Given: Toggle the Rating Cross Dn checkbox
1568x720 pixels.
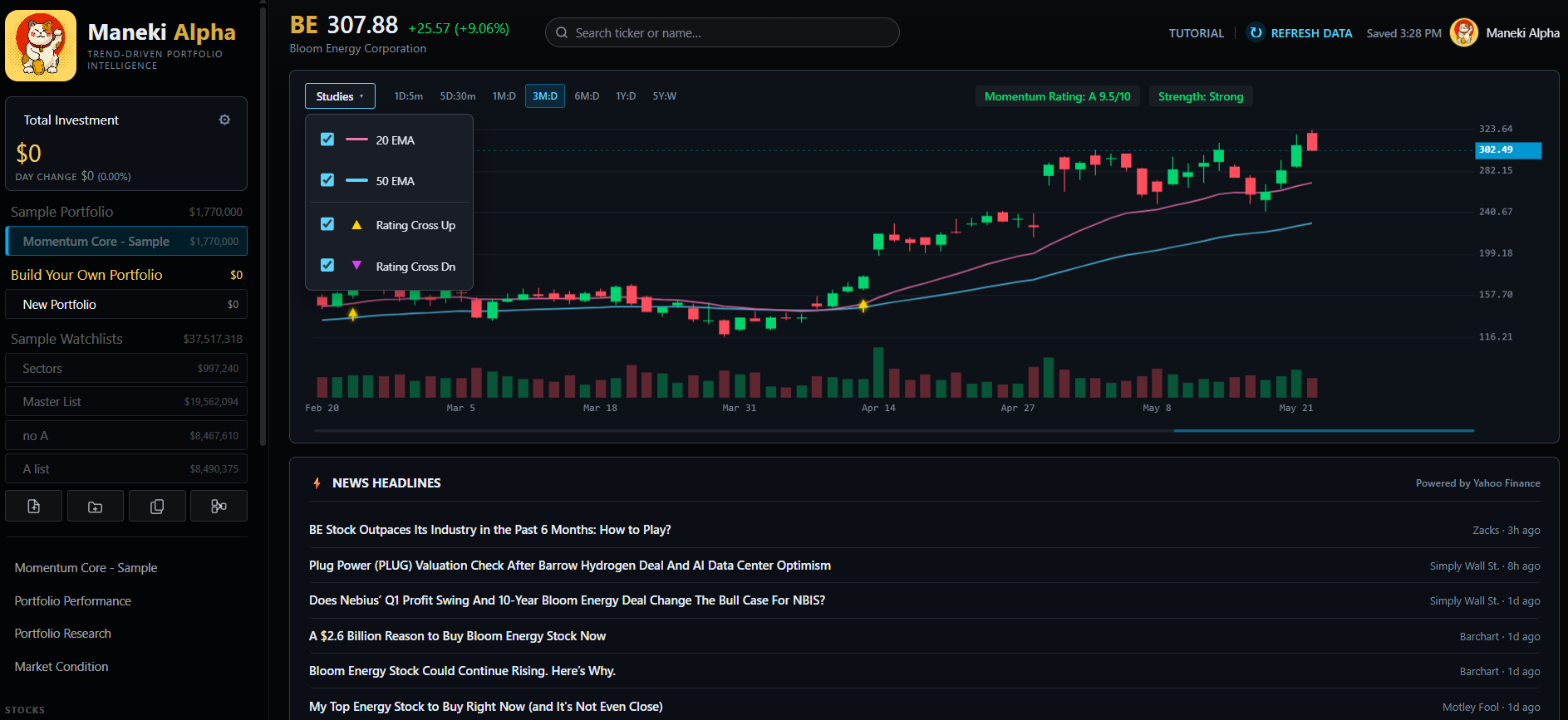Looking at the screenshot, I should tap(327, 266).
